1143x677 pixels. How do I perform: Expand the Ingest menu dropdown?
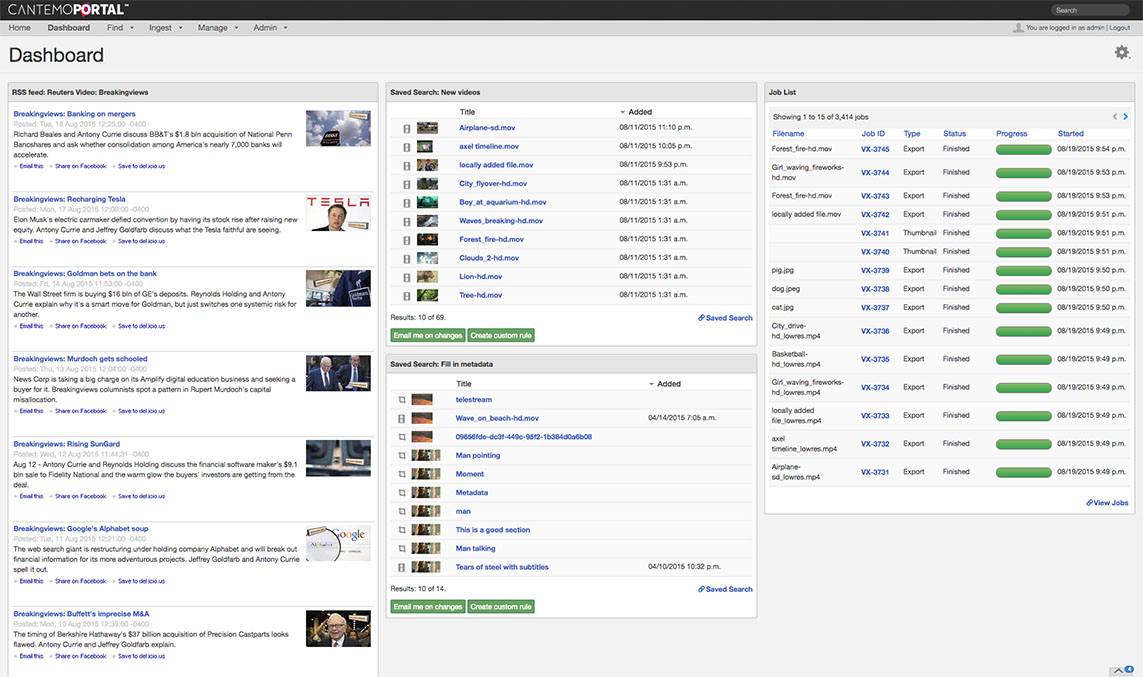(x=165, y=28)
